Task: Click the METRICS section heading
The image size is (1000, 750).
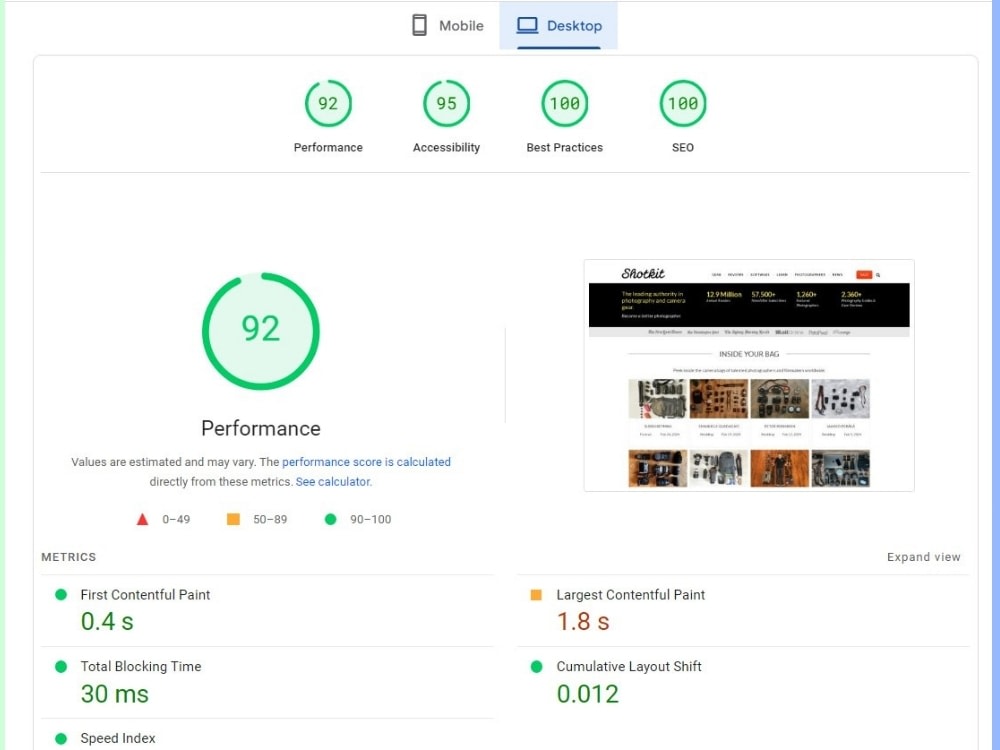Action: pyautogui.click(x=69, y=557)
